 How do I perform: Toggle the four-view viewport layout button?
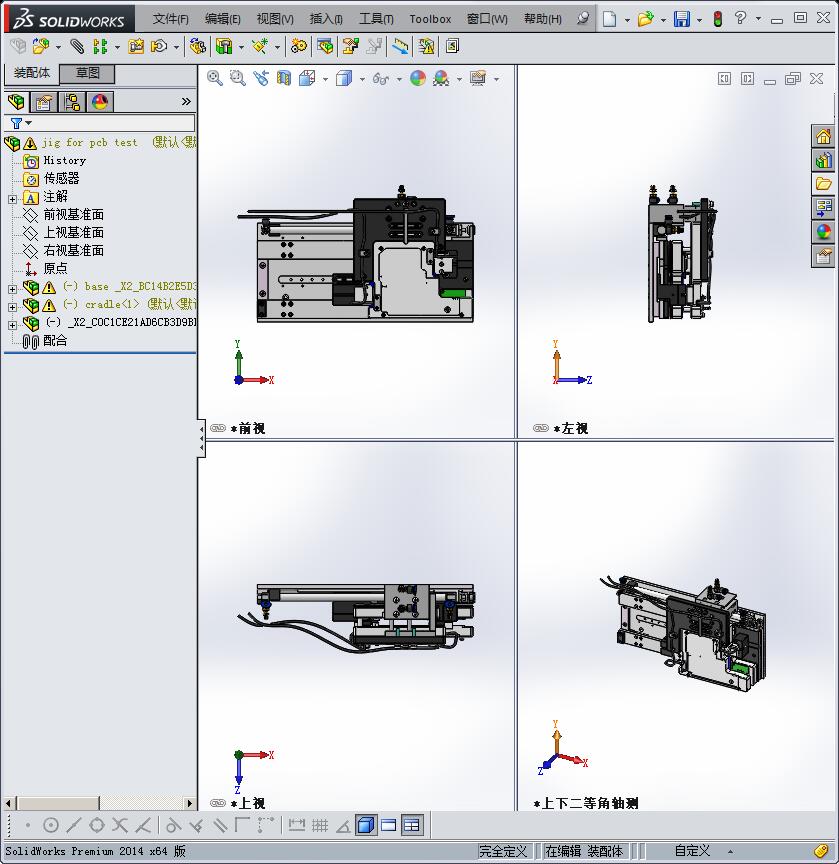coord(412,825)
